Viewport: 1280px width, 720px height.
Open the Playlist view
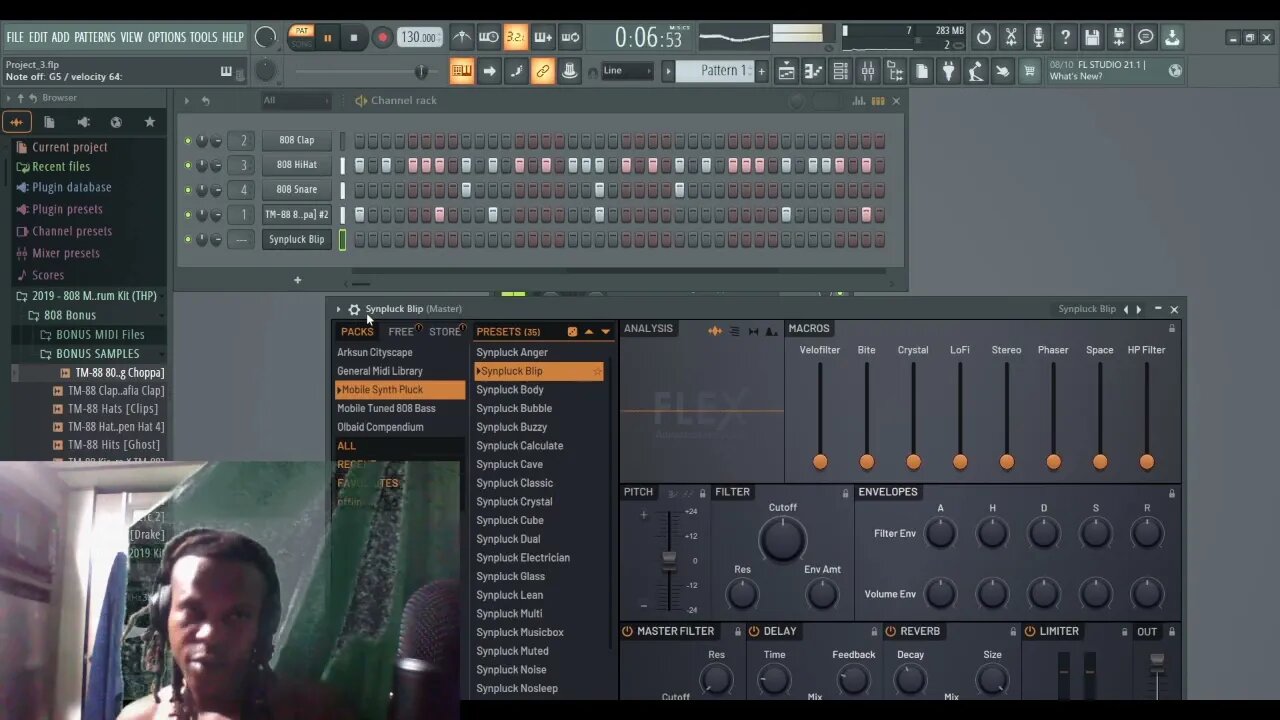coord(787,71)
